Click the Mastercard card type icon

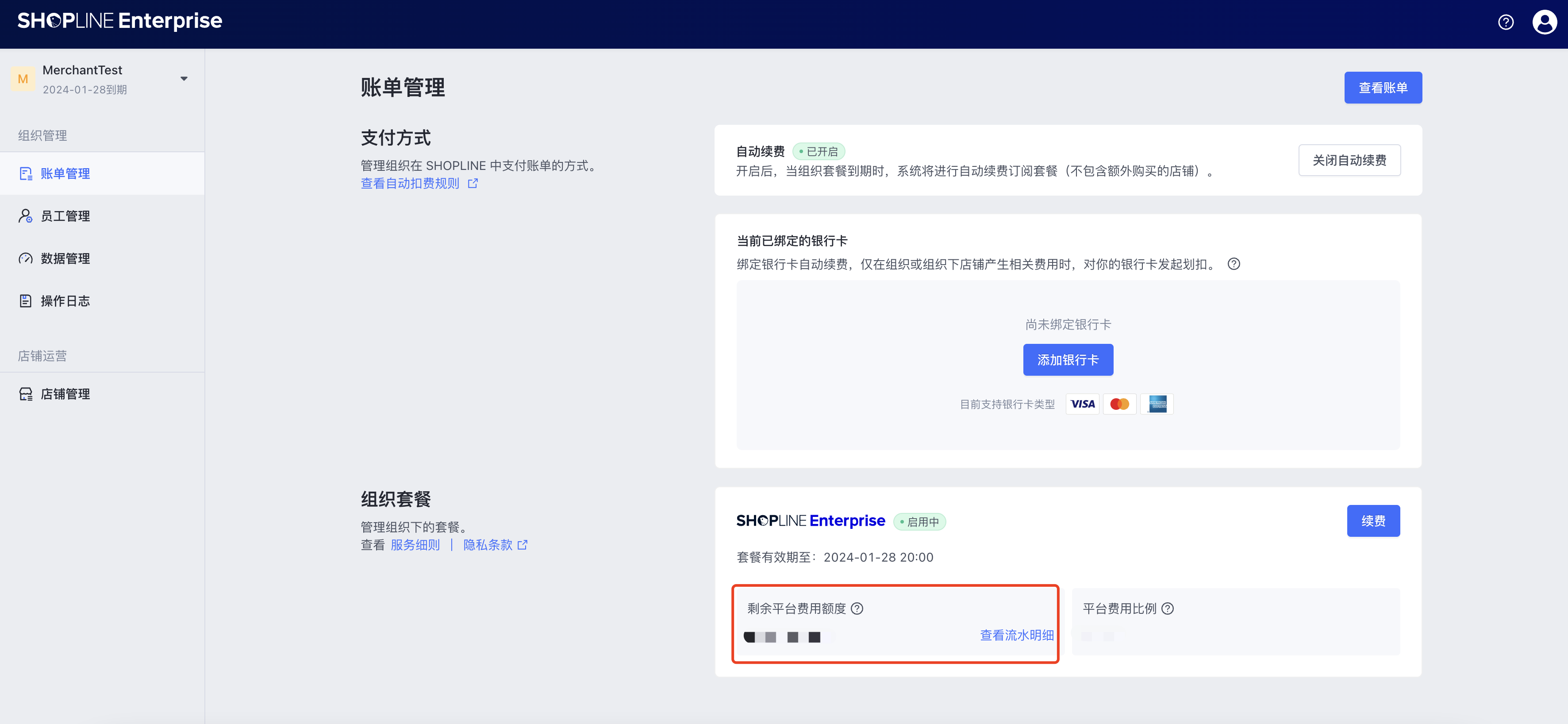pyautogui.click(x=1119, y=404)
